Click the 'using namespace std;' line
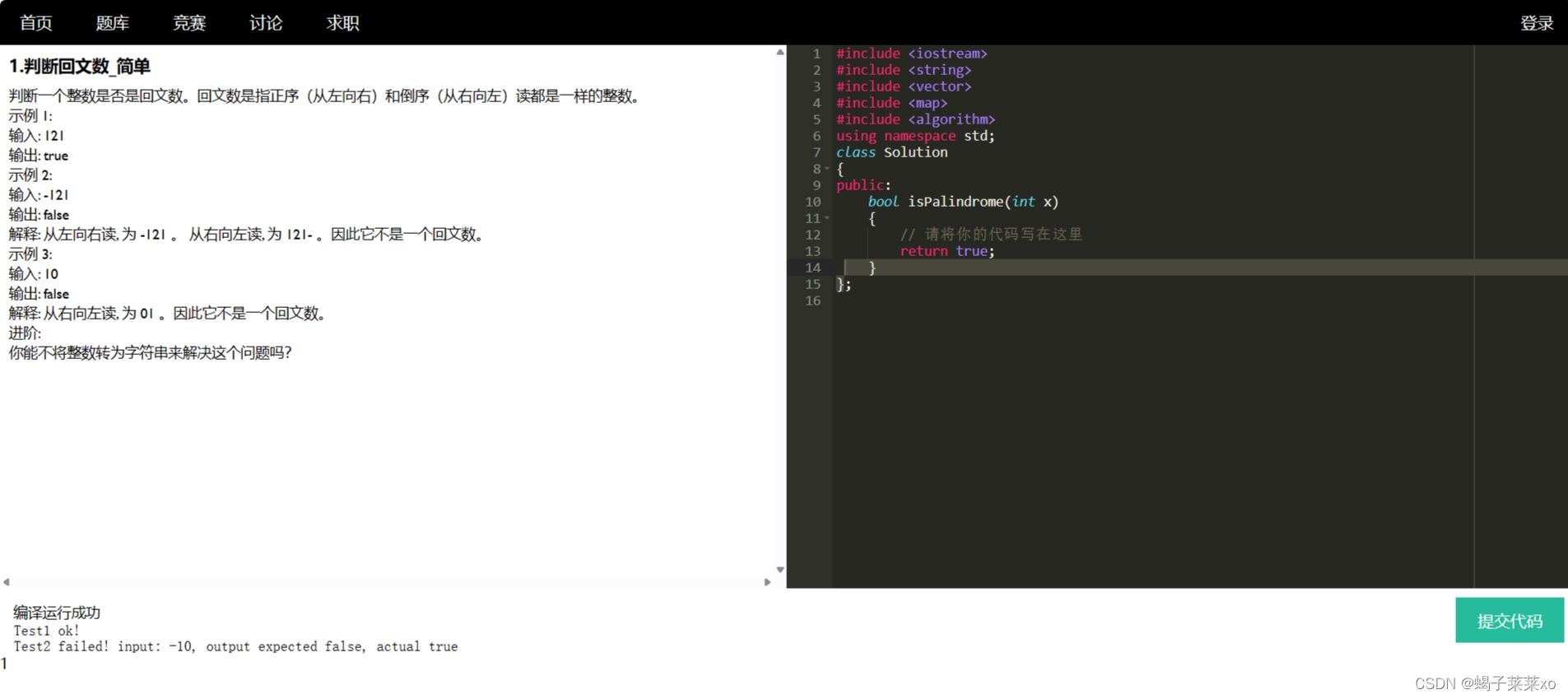Screen dimensions: 1568x699 tap(916, 136)
